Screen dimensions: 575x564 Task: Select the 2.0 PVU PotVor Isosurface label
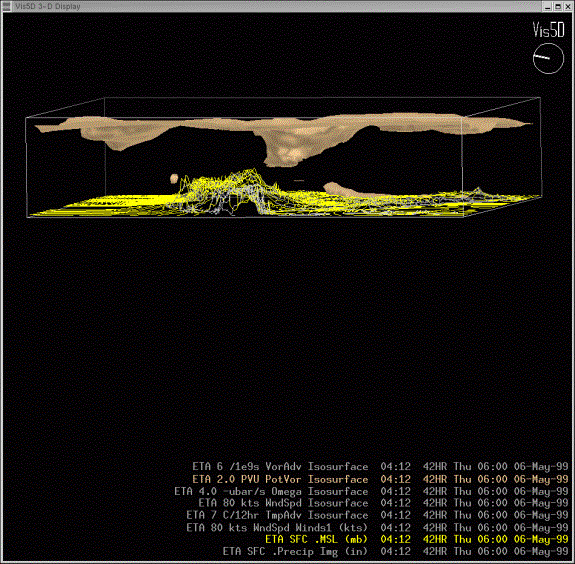click(280, 479)
